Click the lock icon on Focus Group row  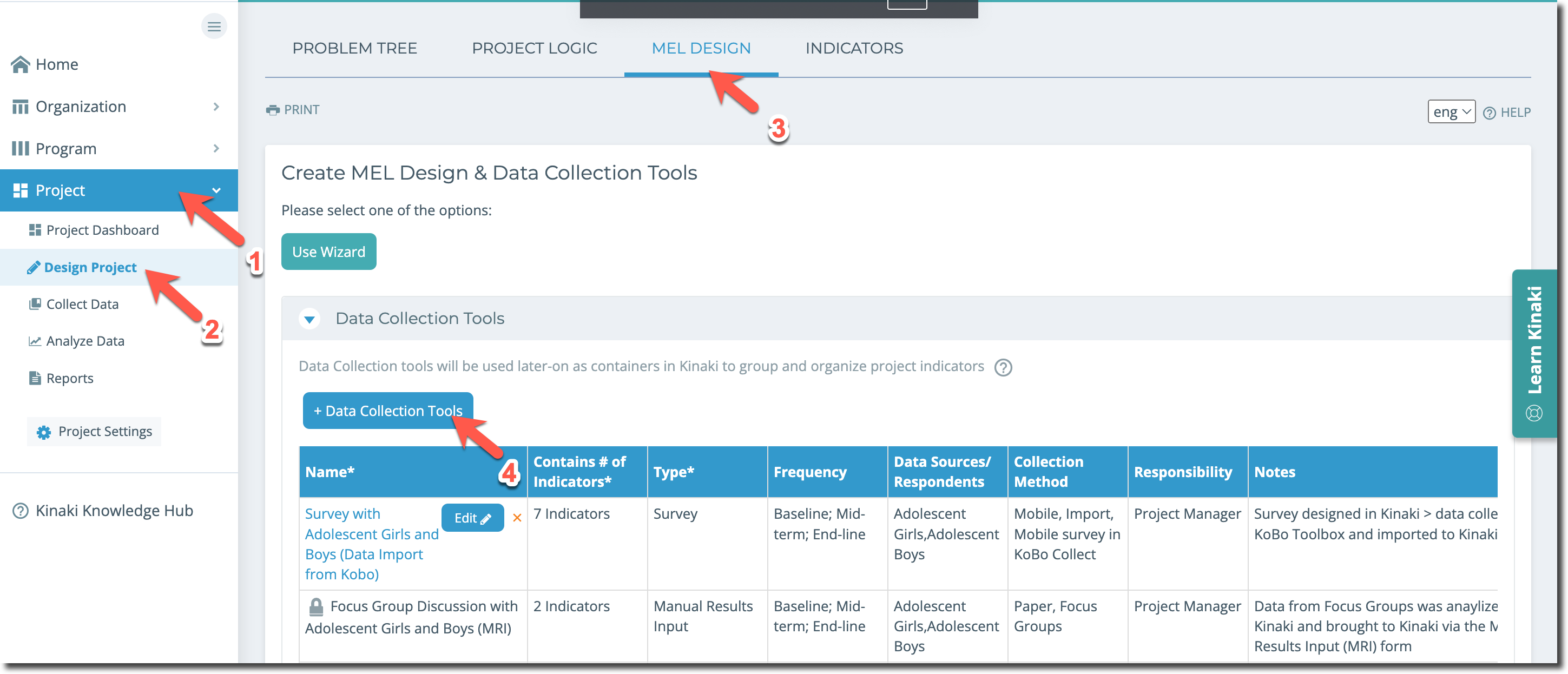point(315,606)
